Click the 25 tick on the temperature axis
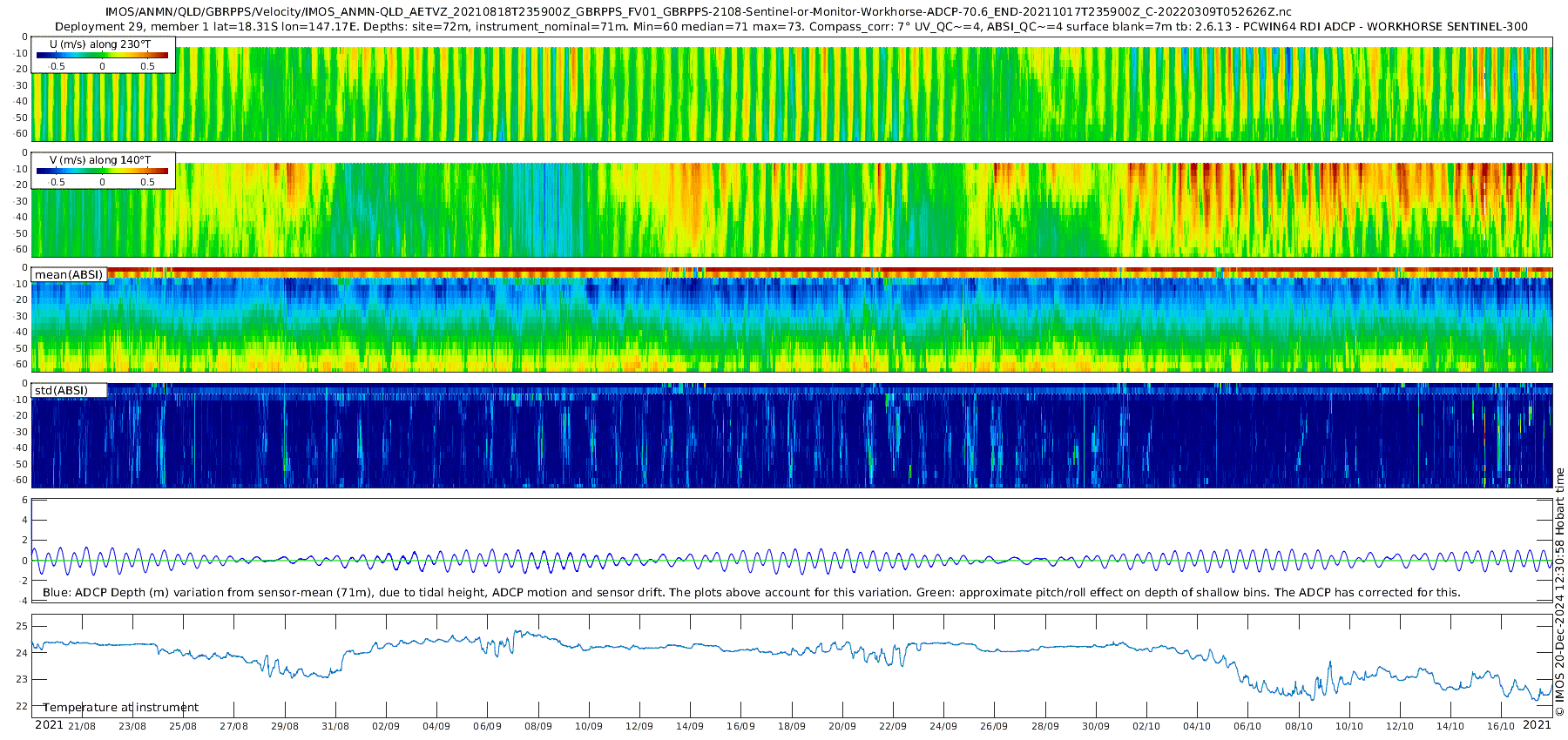 [22, 626]
